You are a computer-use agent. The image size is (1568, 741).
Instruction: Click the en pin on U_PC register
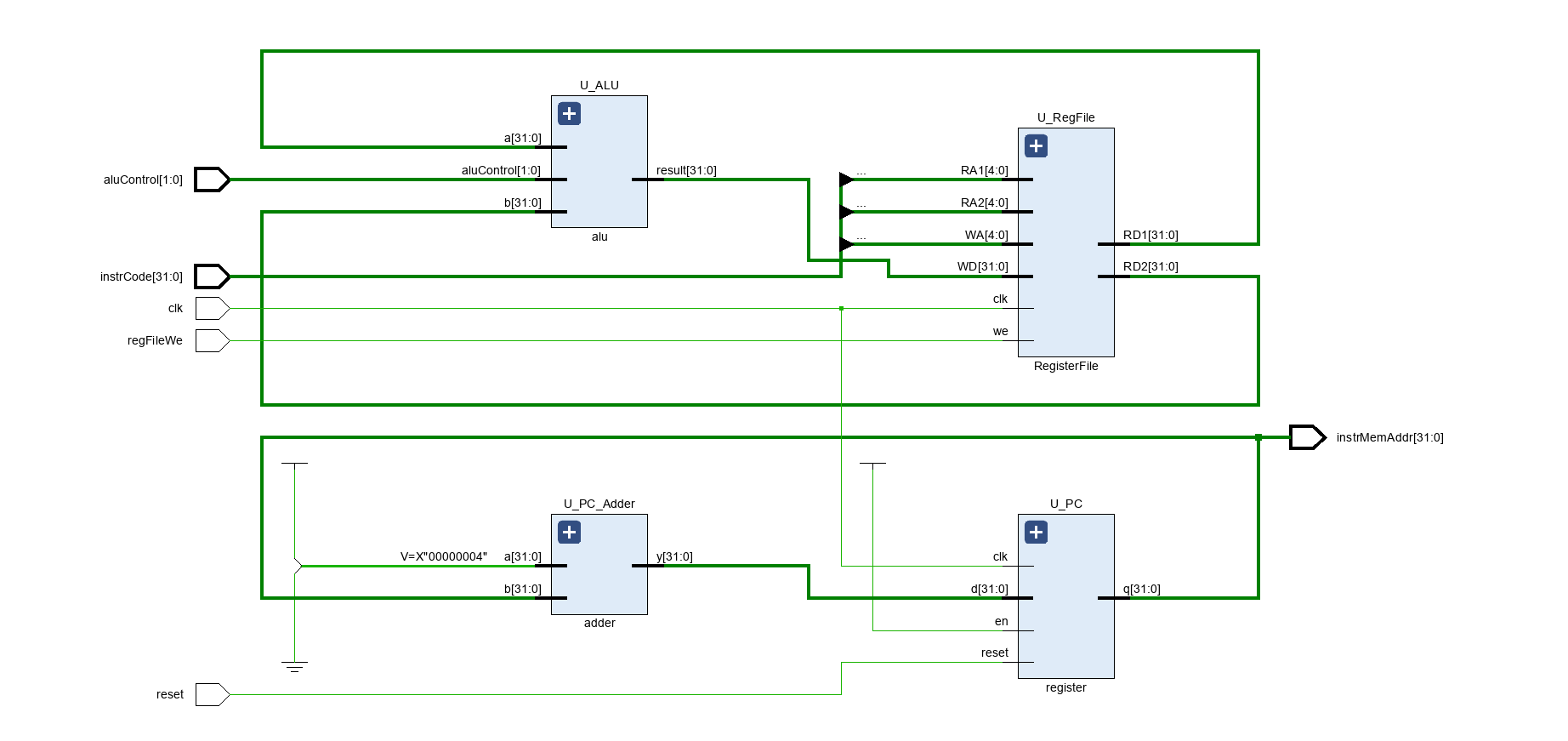(x=1002, y=621)
